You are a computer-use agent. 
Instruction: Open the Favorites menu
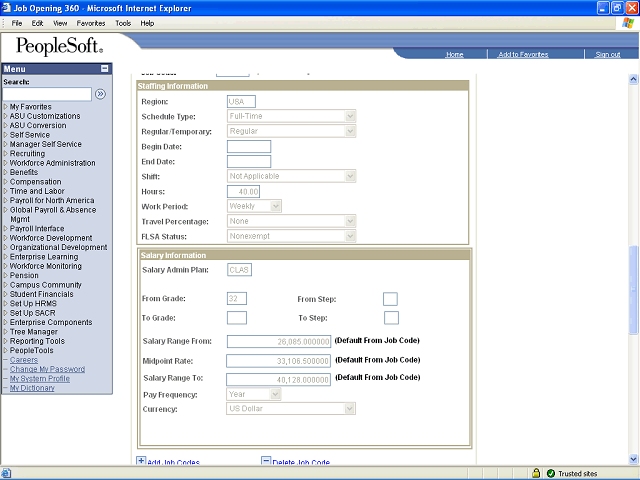(x=91, y=23)
